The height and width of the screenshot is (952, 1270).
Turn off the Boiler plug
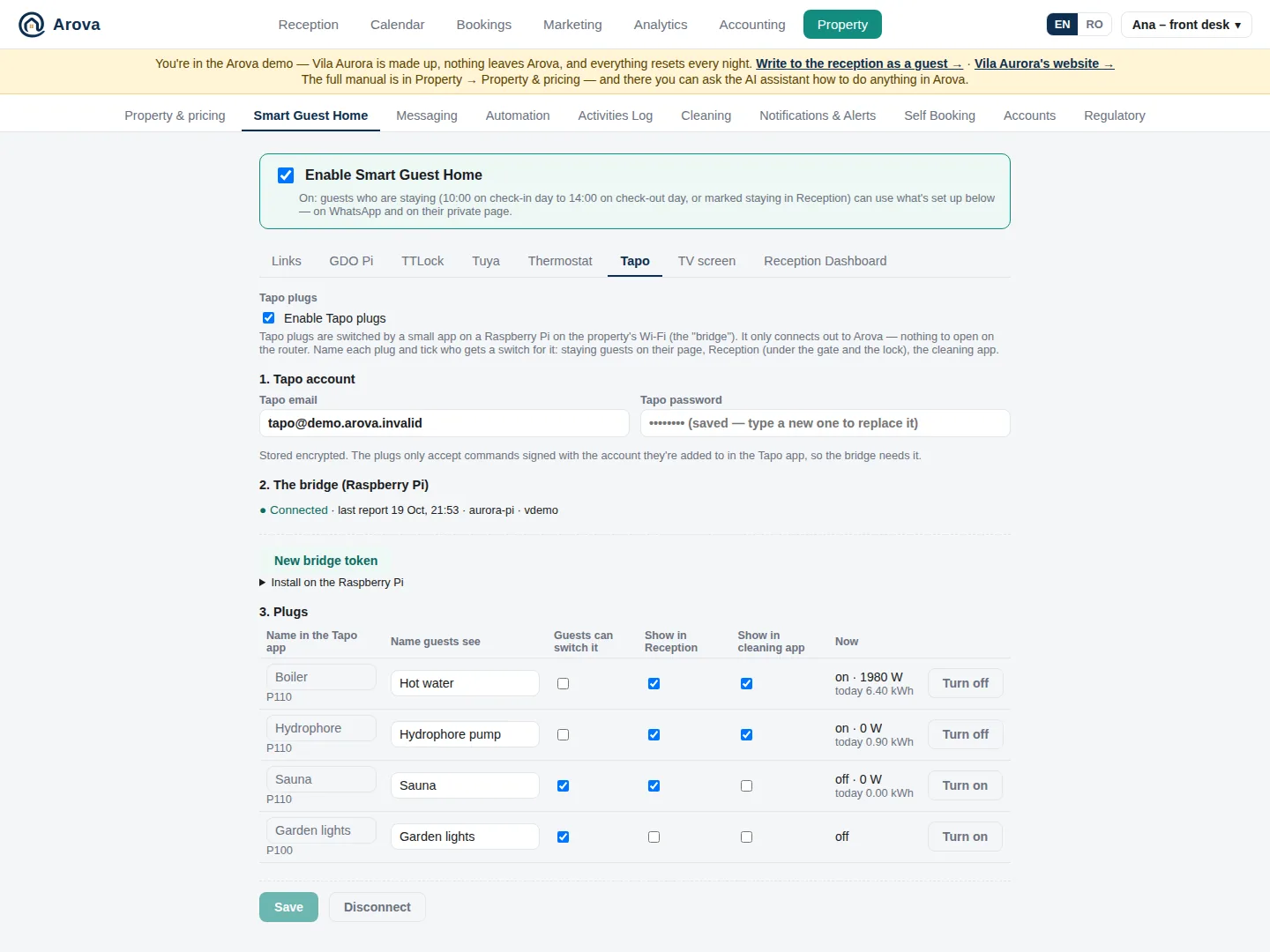click(965, 683)
